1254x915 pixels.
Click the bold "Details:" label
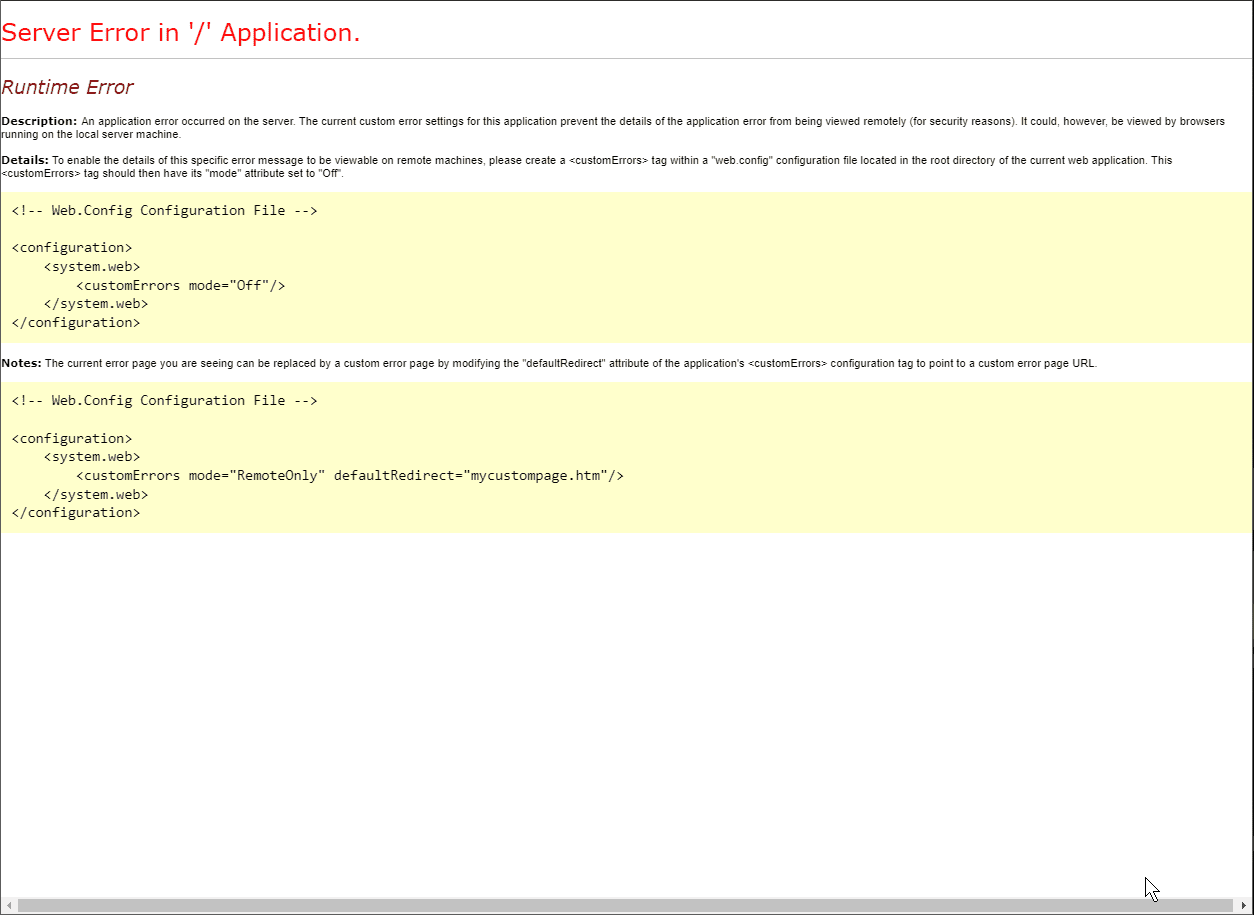pos(25,160)
